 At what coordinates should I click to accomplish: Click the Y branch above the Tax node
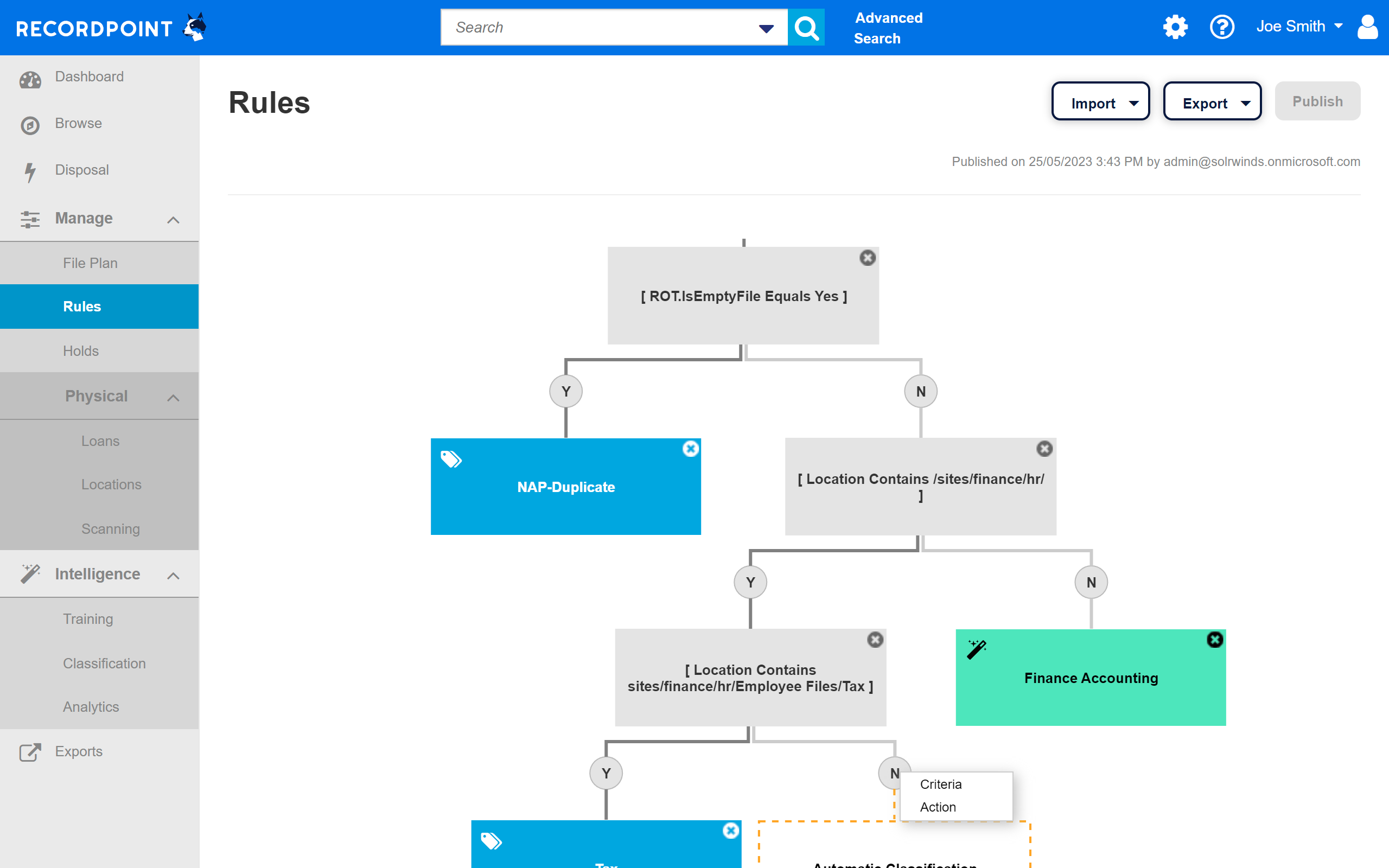(x=606, y=773)
